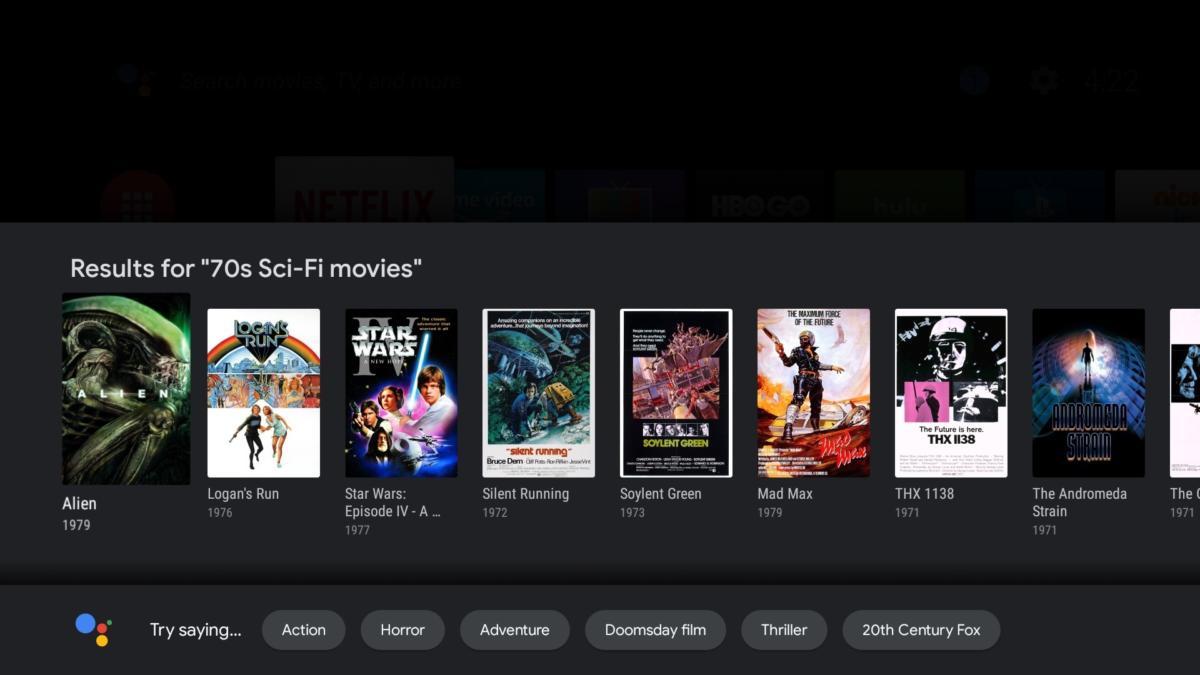Click the Silent Running title text
Image resolution: width=1200 pixels, height=675 pixels.
(526, 494)
